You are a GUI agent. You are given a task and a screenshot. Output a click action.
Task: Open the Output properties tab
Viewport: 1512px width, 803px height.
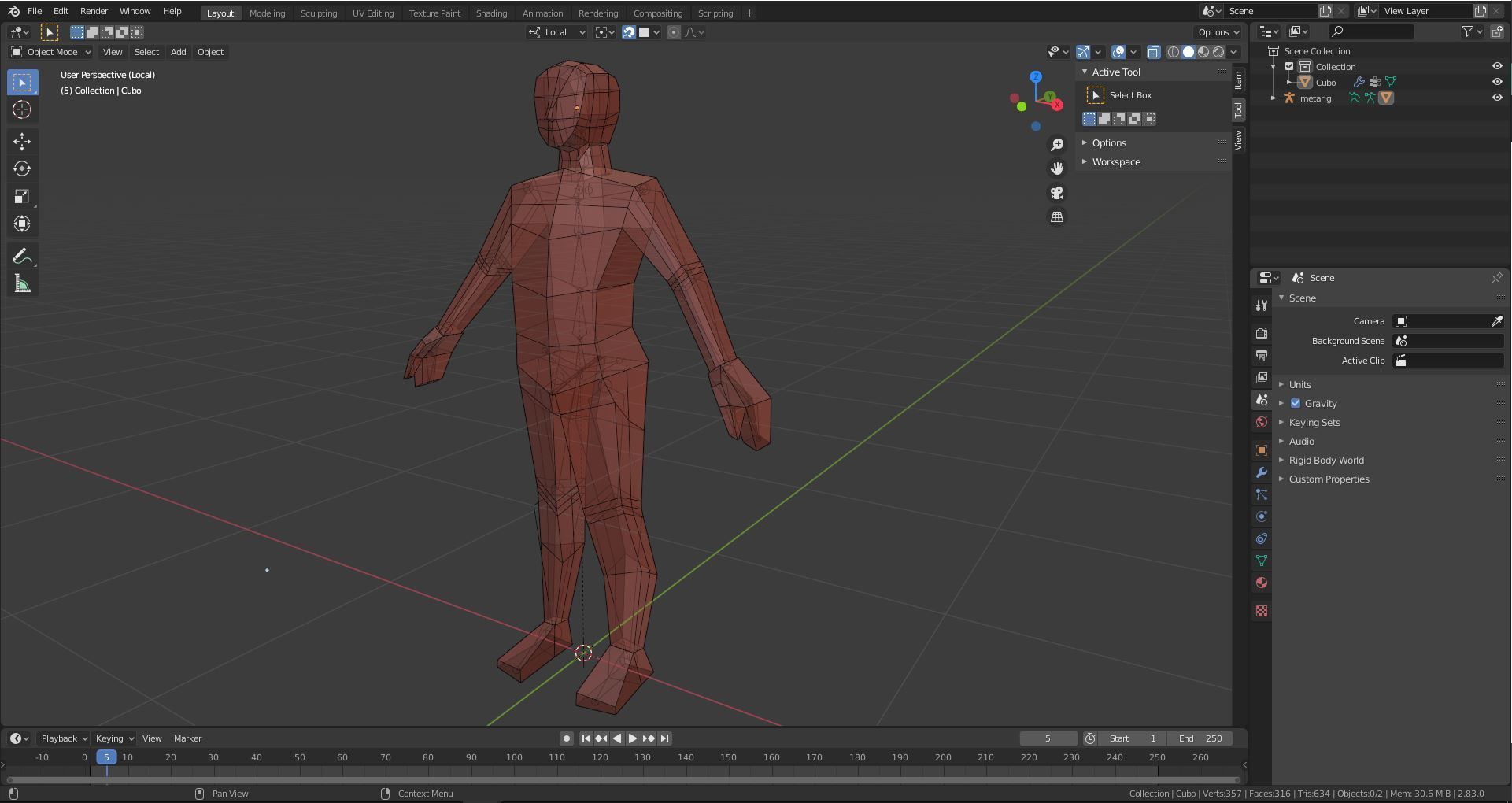1262,356
